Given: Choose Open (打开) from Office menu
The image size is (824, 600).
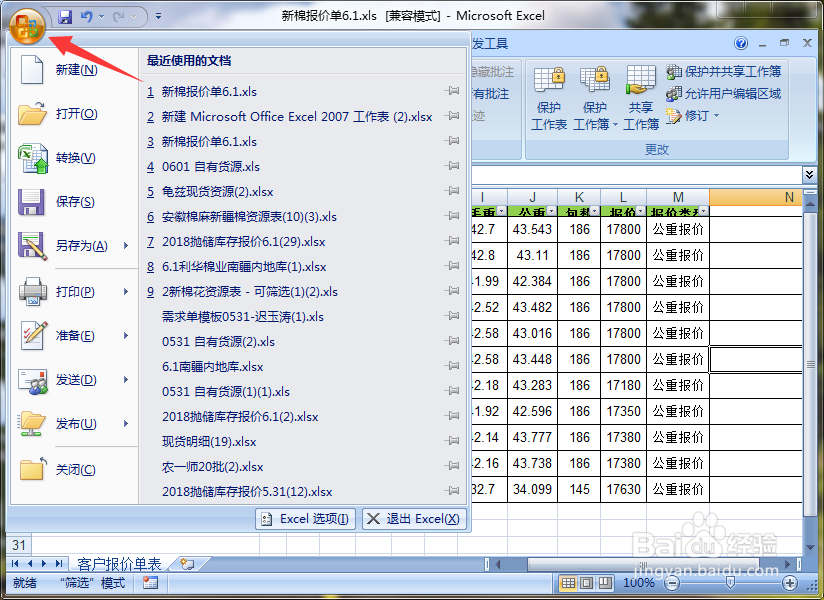Looking at the screenshot, I should coord(75,114).
